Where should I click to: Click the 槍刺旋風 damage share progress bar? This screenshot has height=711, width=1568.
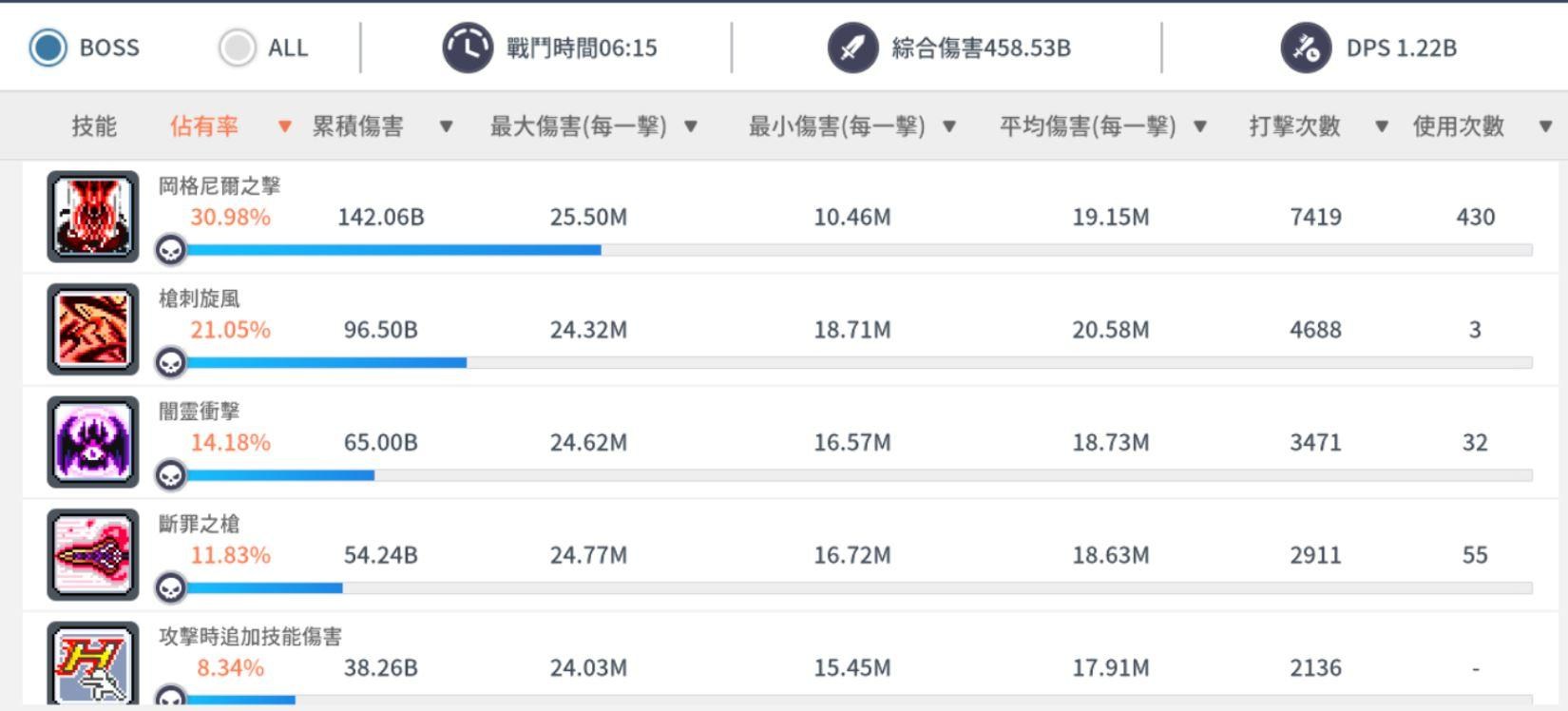click(x=859, y=362)
